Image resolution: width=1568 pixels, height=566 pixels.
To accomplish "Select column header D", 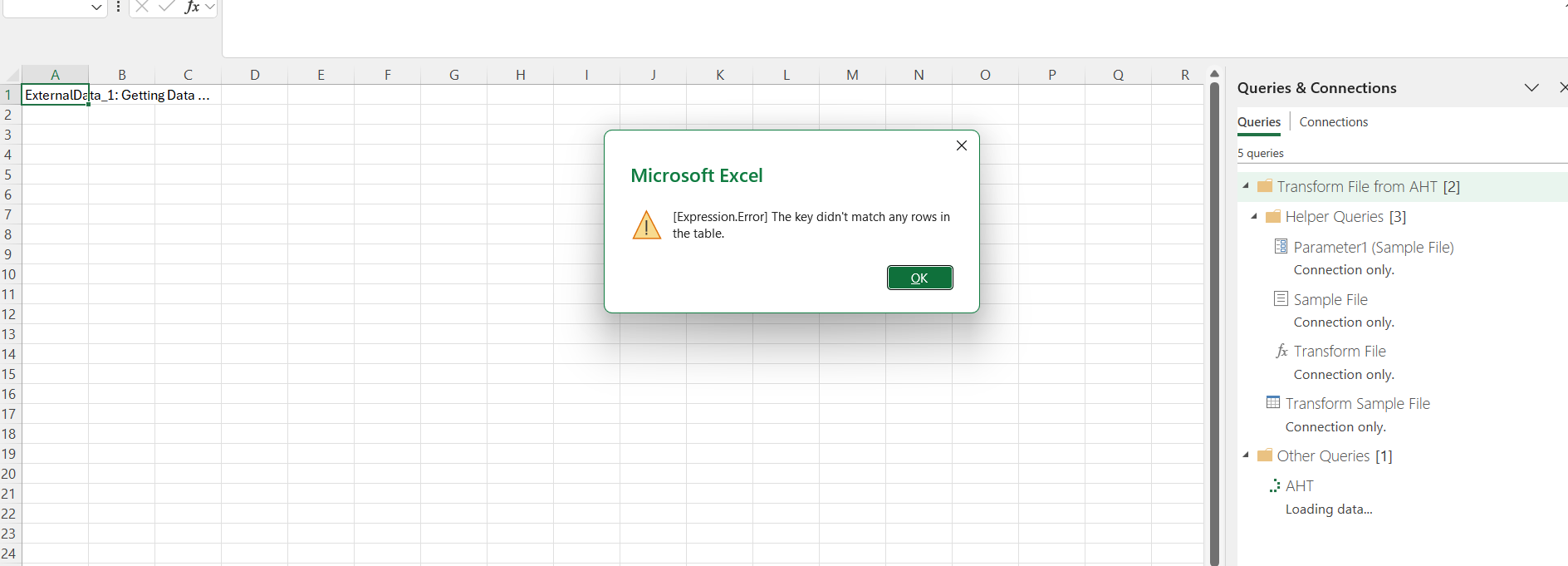I will [x=254, y=75].
